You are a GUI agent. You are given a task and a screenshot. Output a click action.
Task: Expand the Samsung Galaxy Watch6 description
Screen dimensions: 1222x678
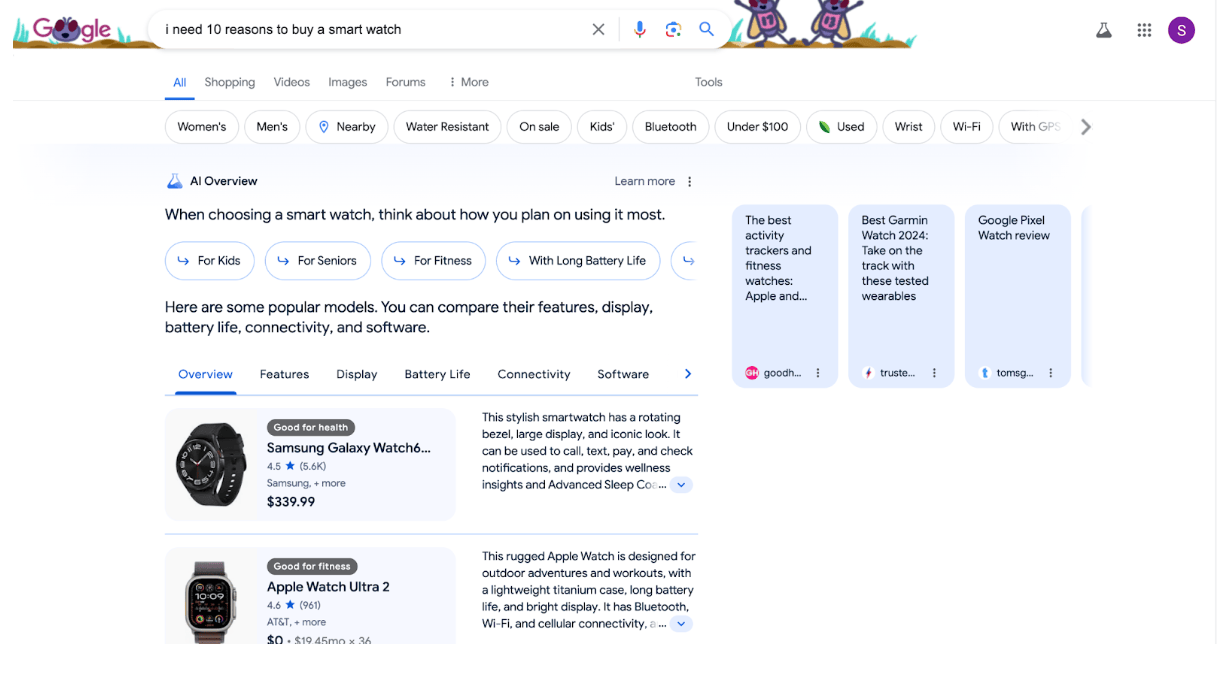681,485
